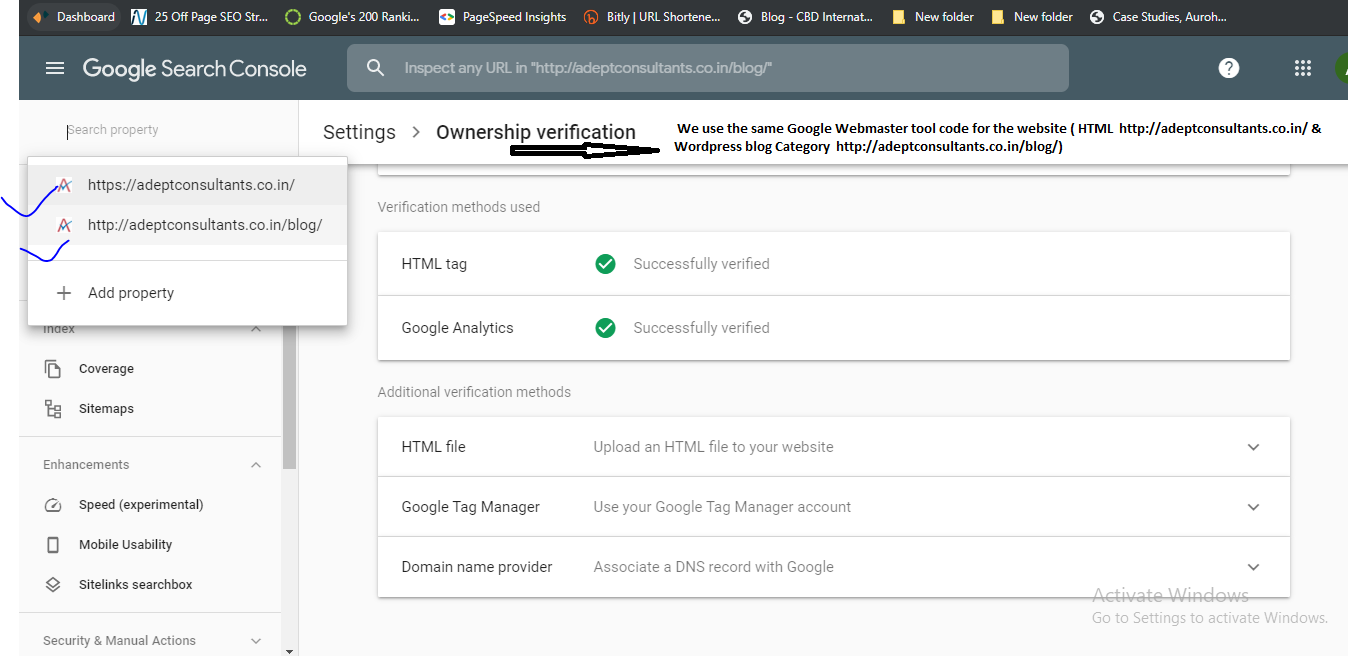Open Sitelinks searchbox in sidebar

[135, 585]
